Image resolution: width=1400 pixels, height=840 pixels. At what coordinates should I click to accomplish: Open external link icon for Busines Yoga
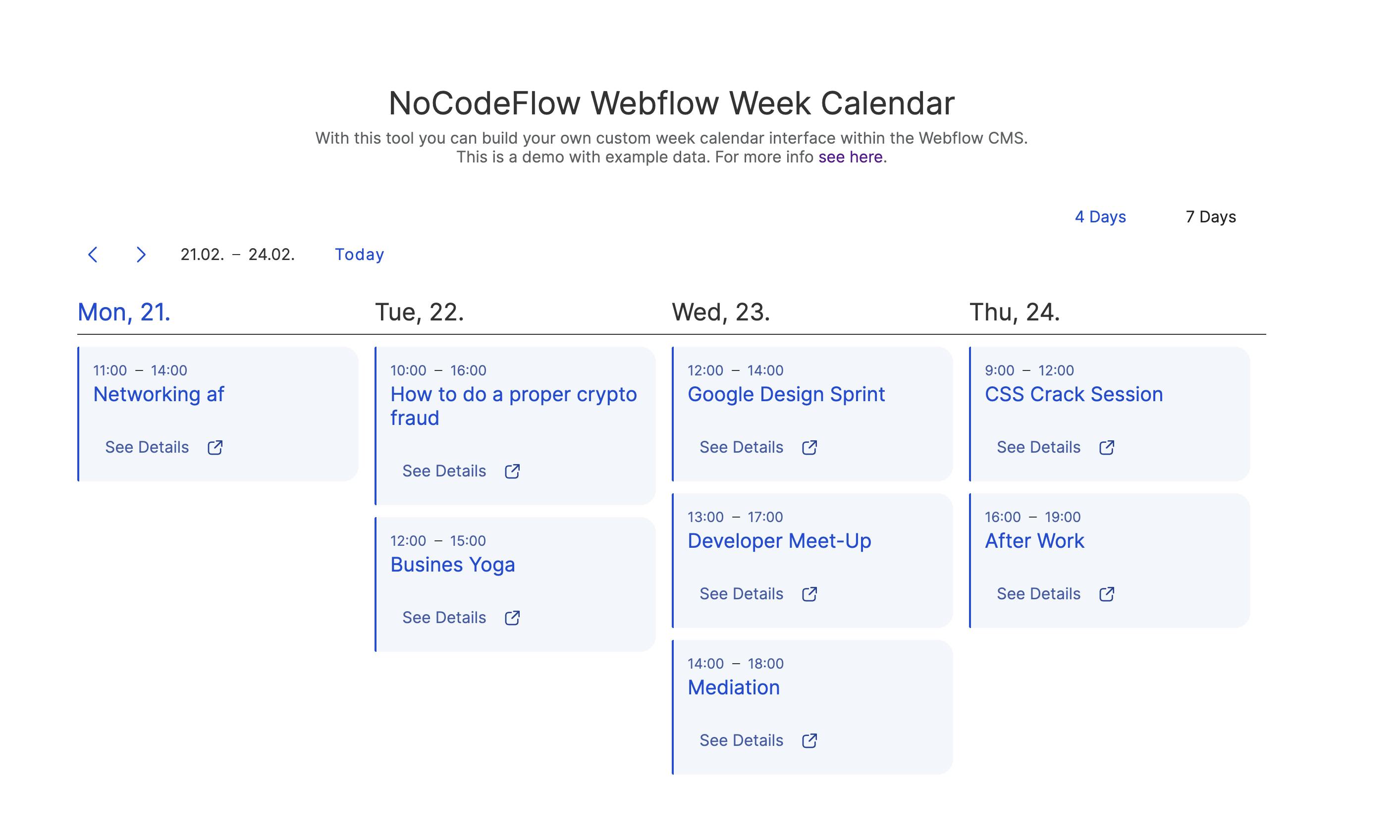512,618
